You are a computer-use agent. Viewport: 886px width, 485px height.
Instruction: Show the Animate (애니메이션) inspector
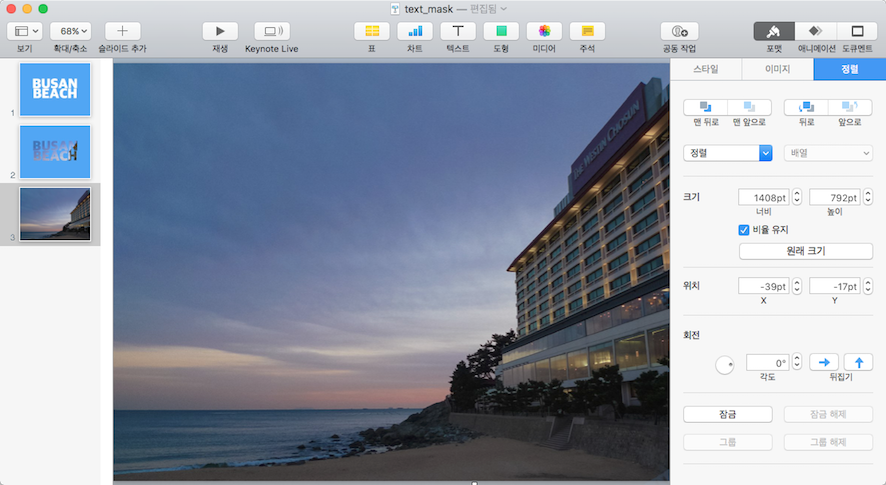815,31
